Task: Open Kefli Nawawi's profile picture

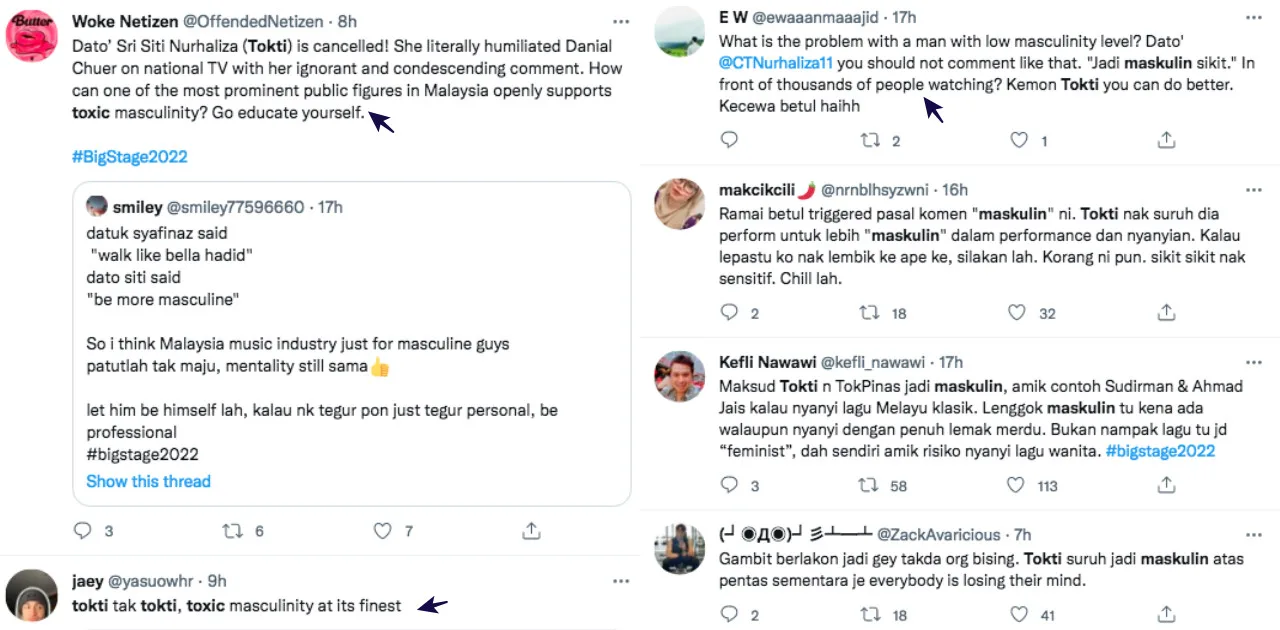Action: pyautogui.click(x=680, y=378)
